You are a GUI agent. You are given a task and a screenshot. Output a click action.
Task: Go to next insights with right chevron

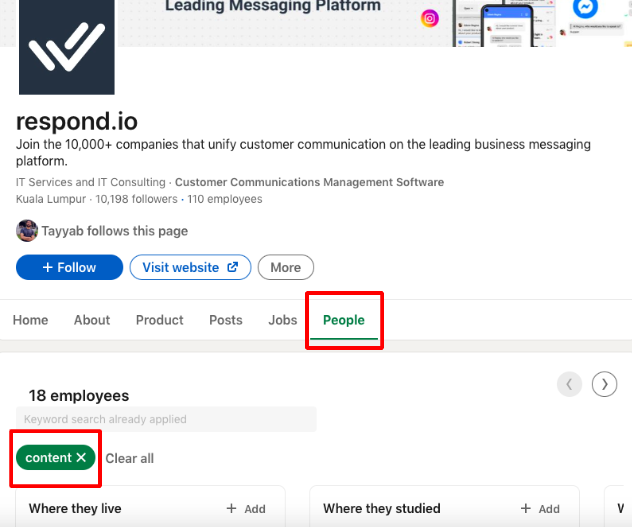coord(604,384)
